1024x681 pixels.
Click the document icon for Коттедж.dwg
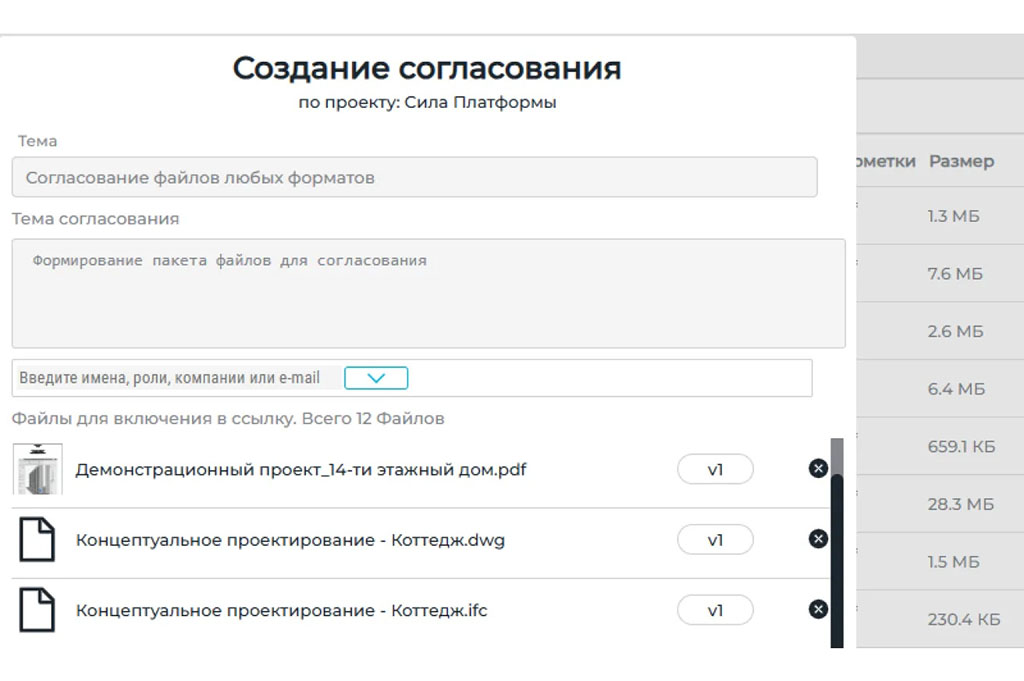[38, 540]
